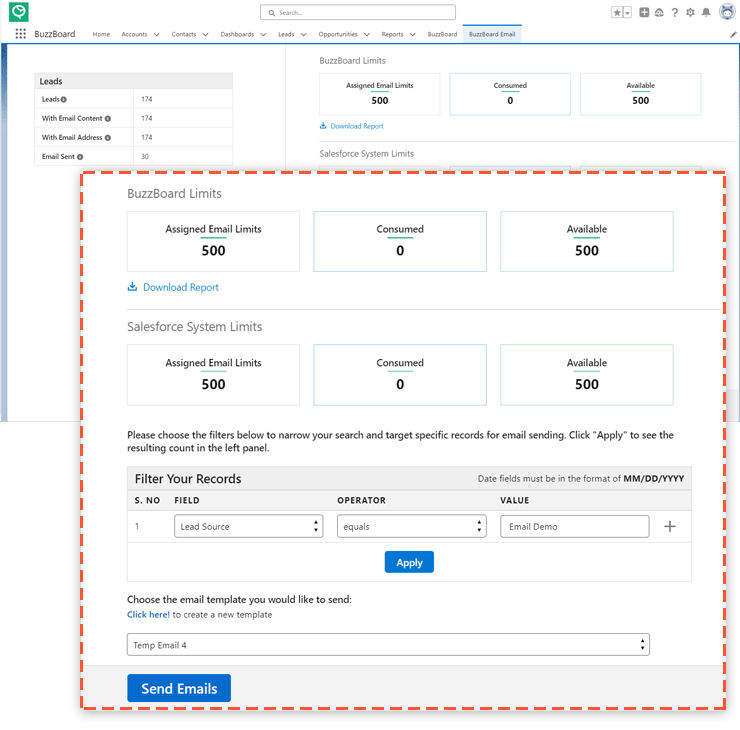Click the large Download Report link

(x=181, y=287)
